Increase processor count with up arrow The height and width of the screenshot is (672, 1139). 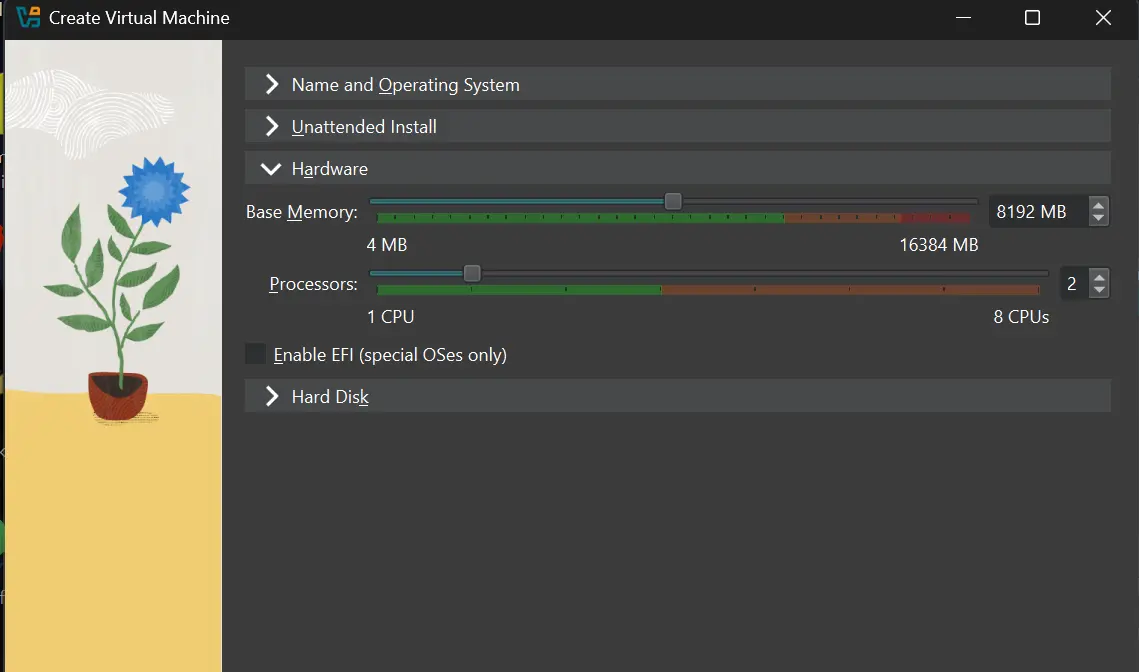(x=1099, y=278)
